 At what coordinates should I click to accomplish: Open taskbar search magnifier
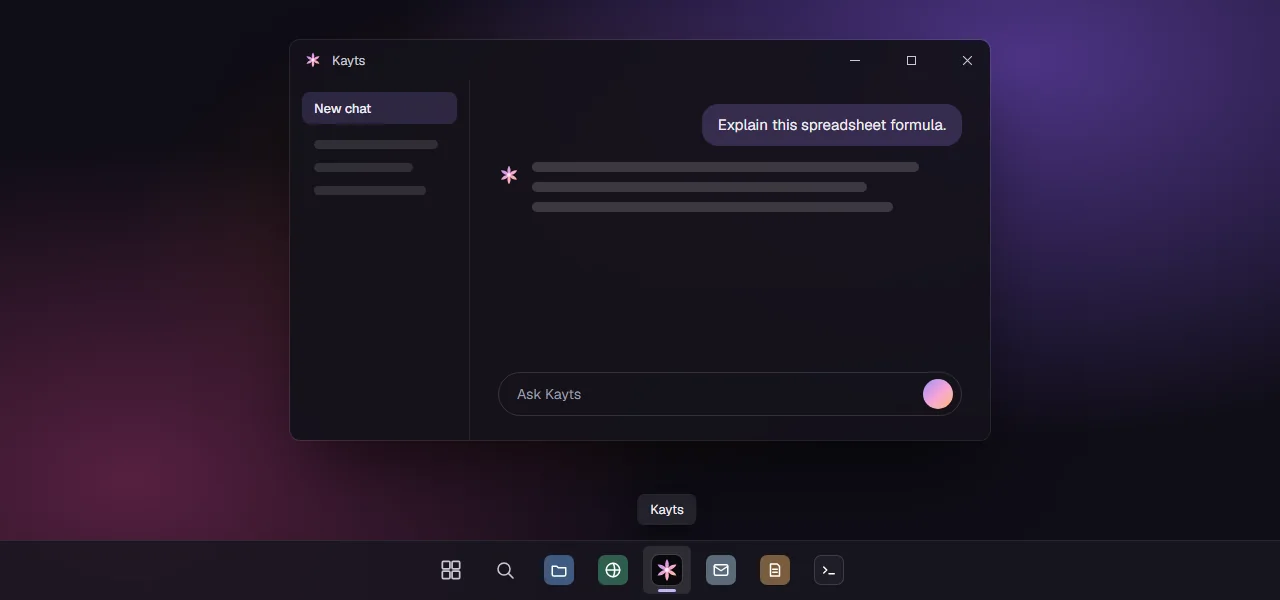pyautogui.click(x=505, y=570)
